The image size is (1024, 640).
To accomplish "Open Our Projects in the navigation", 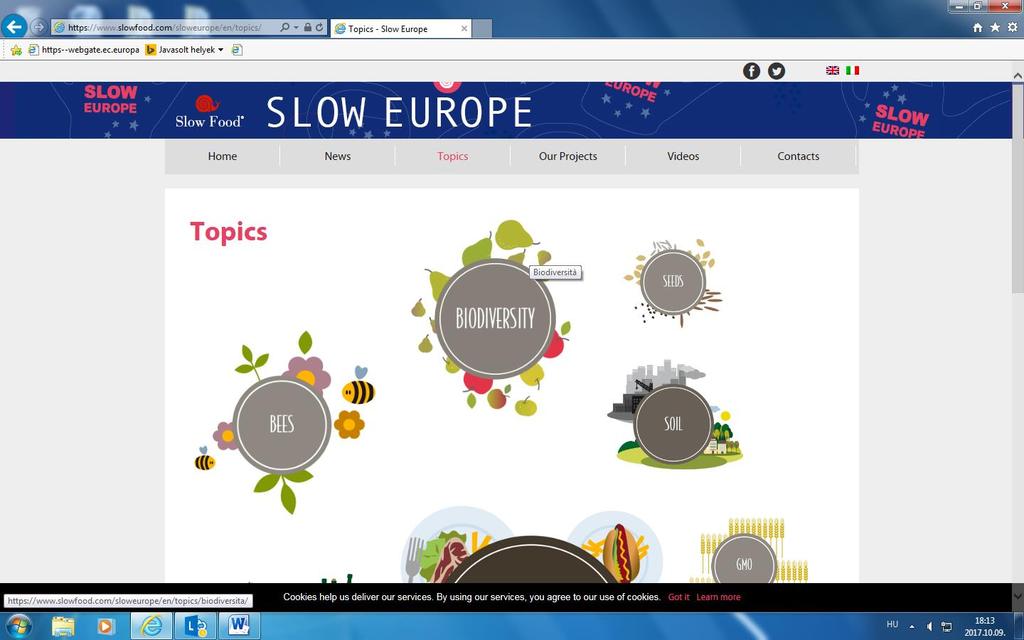I will click(x=568, y=156).
